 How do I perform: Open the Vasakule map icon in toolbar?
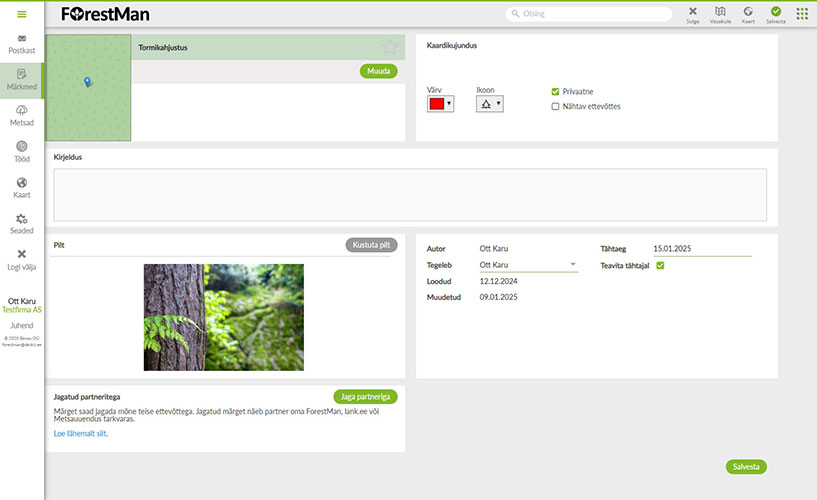(720, 12)
